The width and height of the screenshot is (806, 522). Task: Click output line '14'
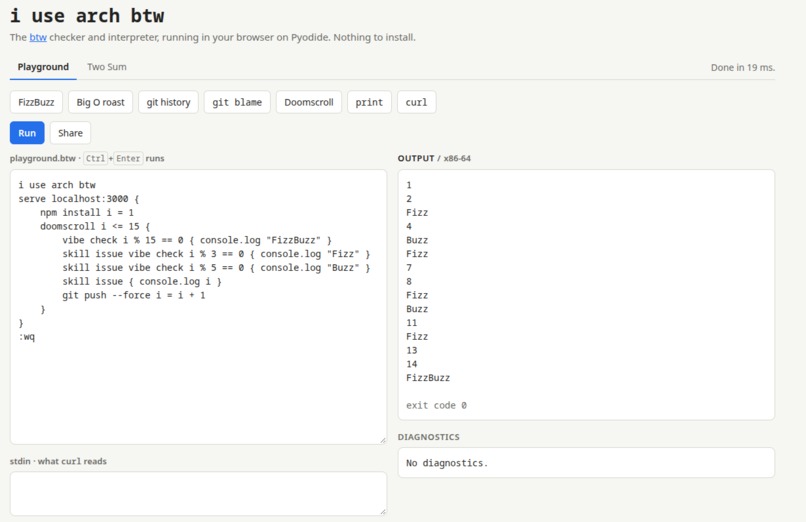pyautogui.click(x=412, y=364)
